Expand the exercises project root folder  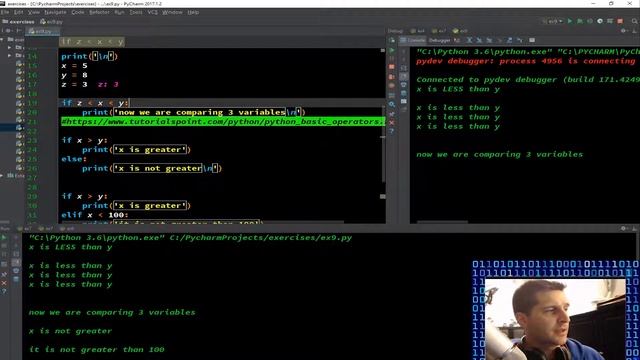point(2,40)
